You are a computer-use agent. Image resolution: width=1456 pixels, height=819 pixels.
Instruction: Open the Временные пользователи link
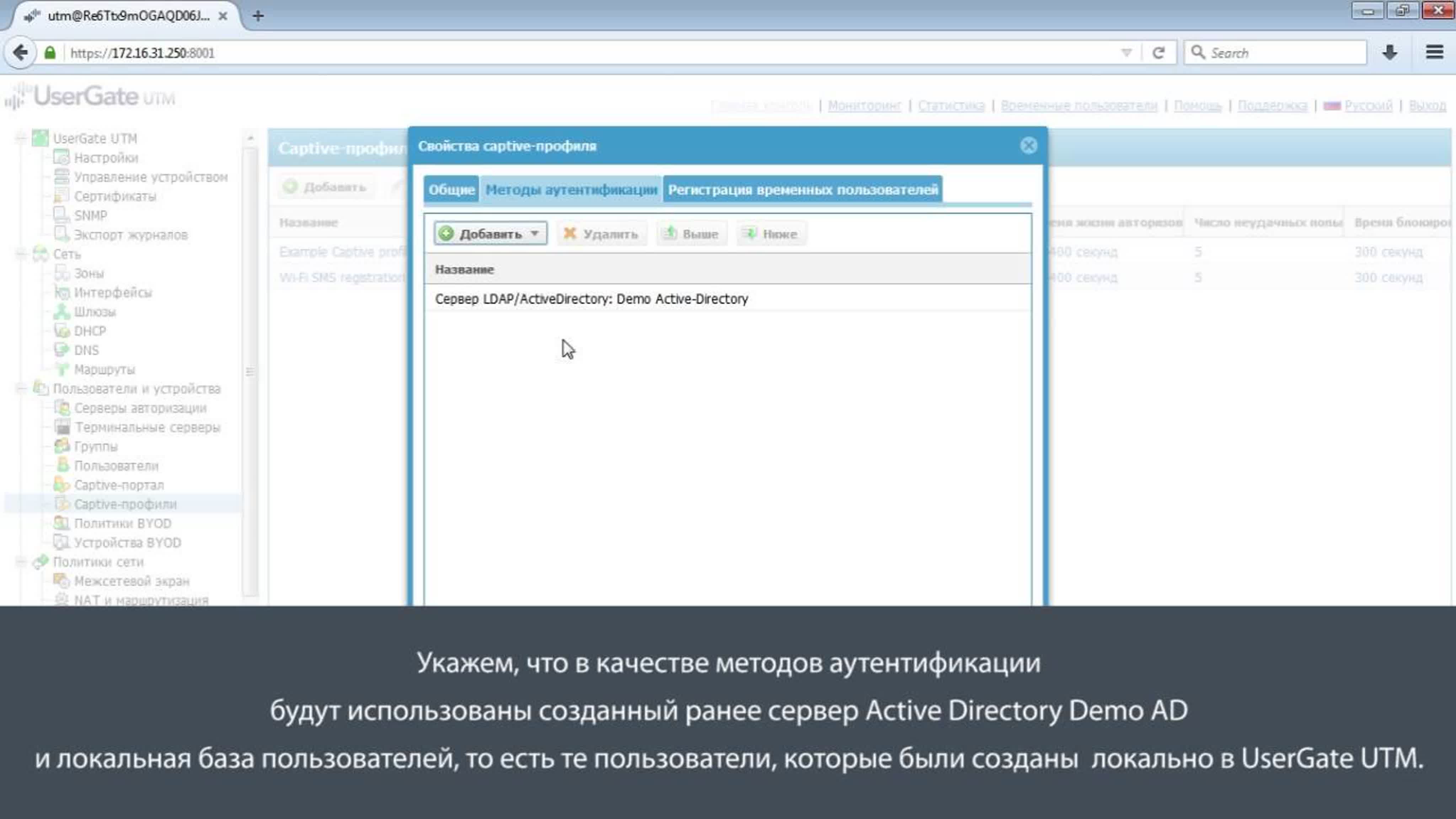1078,106
